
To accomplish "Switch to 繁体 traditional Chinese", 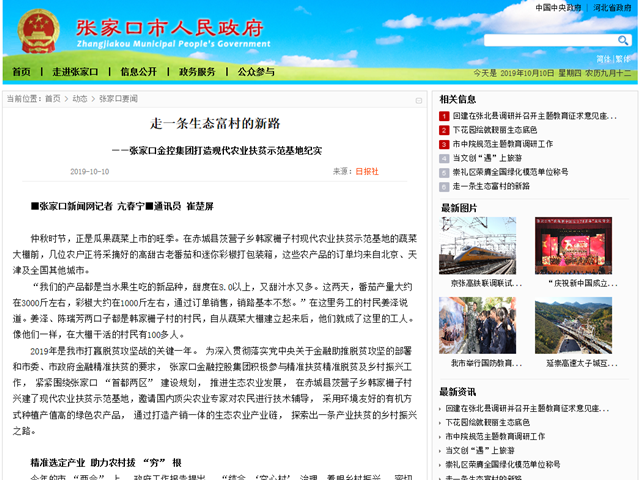I will coord(623,59).
